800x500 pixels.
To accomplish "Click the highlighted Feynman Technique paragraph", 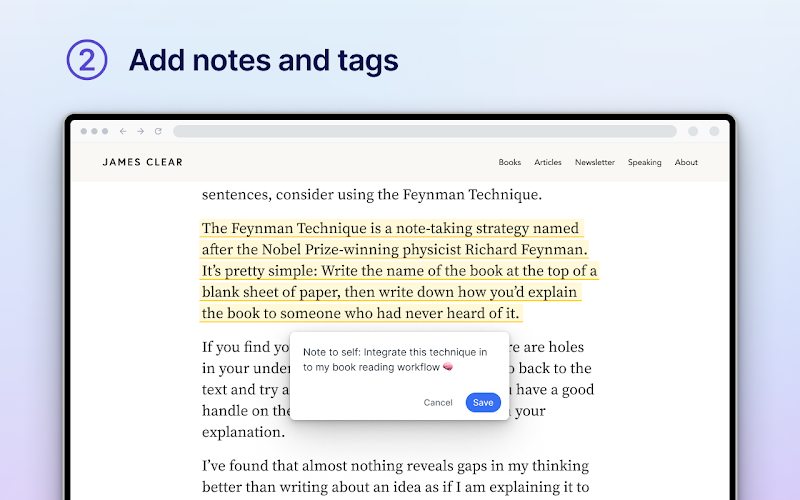I will pyautogui.click(x=399, y=270).
